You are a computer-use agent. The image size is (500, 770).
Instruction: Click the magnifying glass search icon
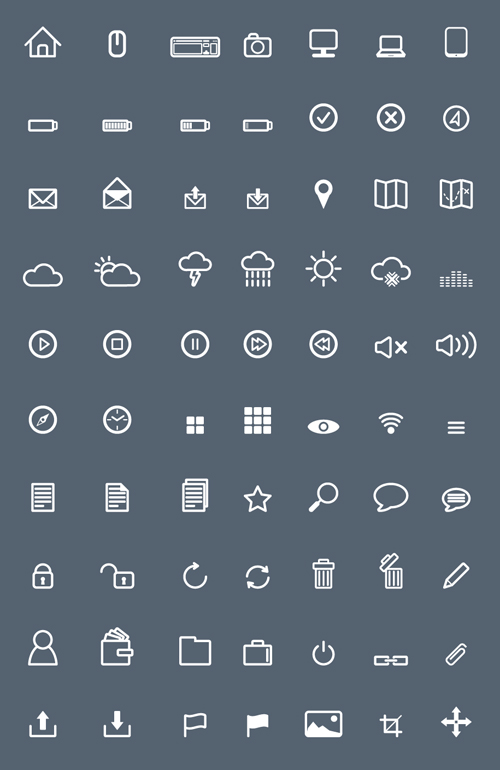click(x=323, y=497)
